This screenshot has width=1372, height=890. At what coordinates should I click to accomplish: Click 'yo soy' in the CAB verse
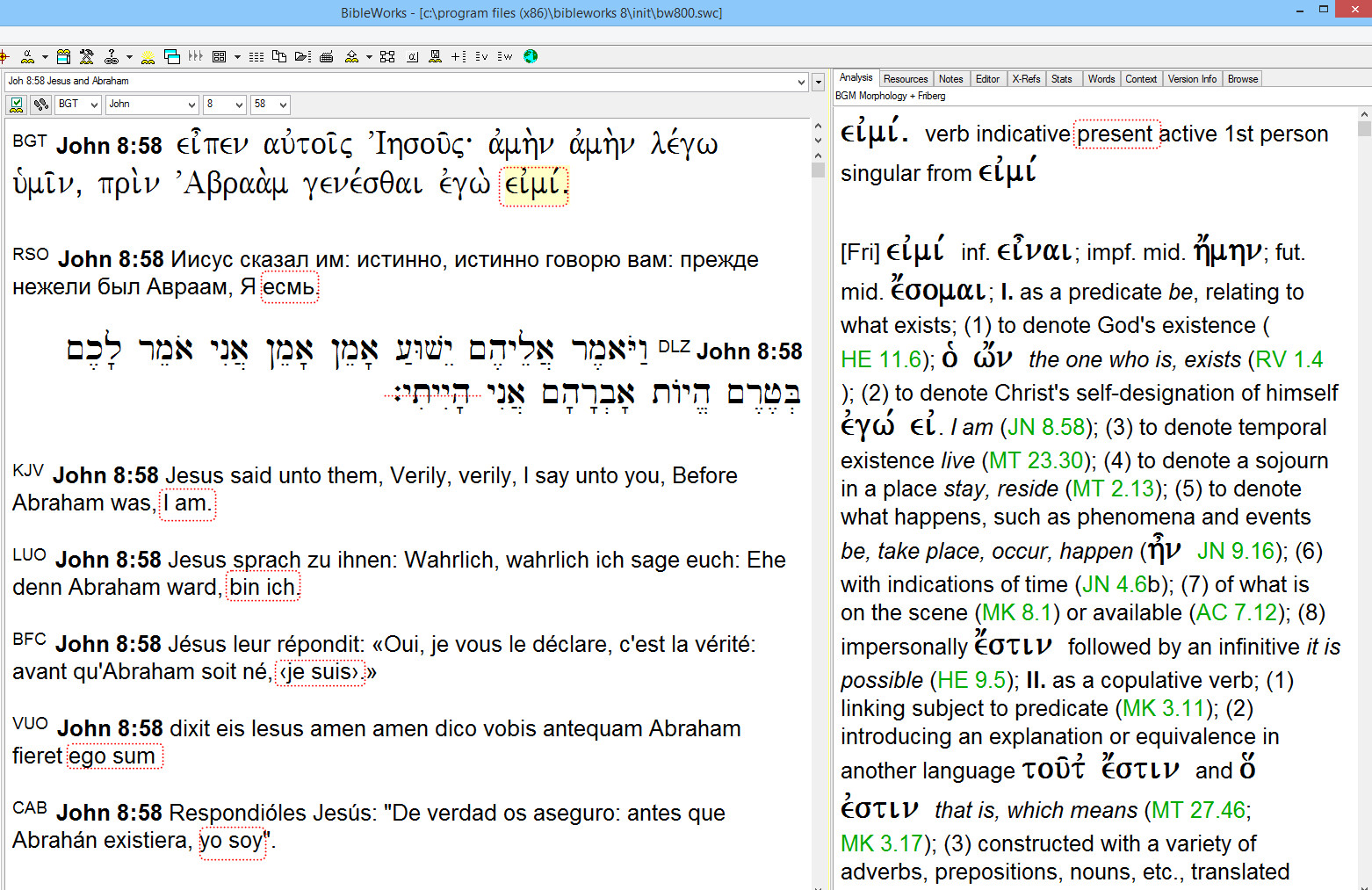click(x=232, y=842)
